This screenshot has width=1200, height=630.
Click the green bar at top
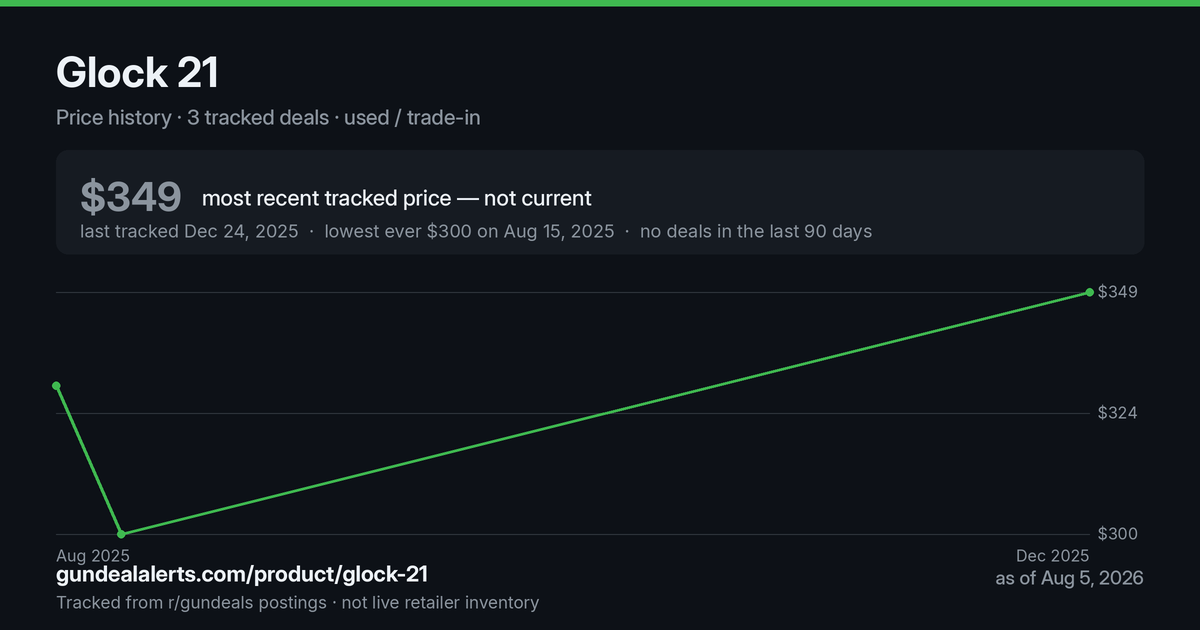coord(600,3)
